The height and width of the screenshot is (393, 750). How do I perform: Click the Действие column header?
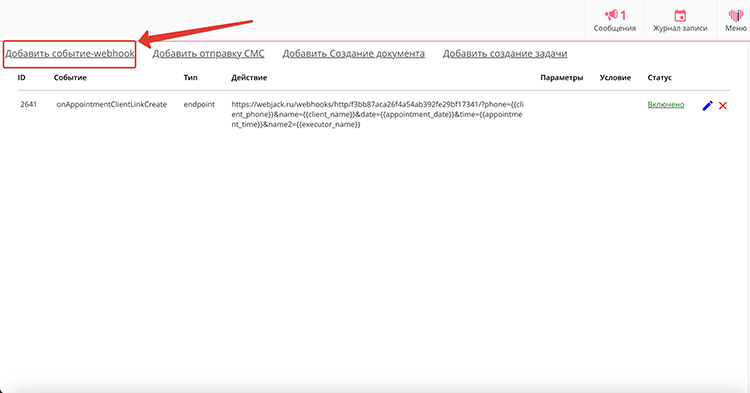click(249, 77)
